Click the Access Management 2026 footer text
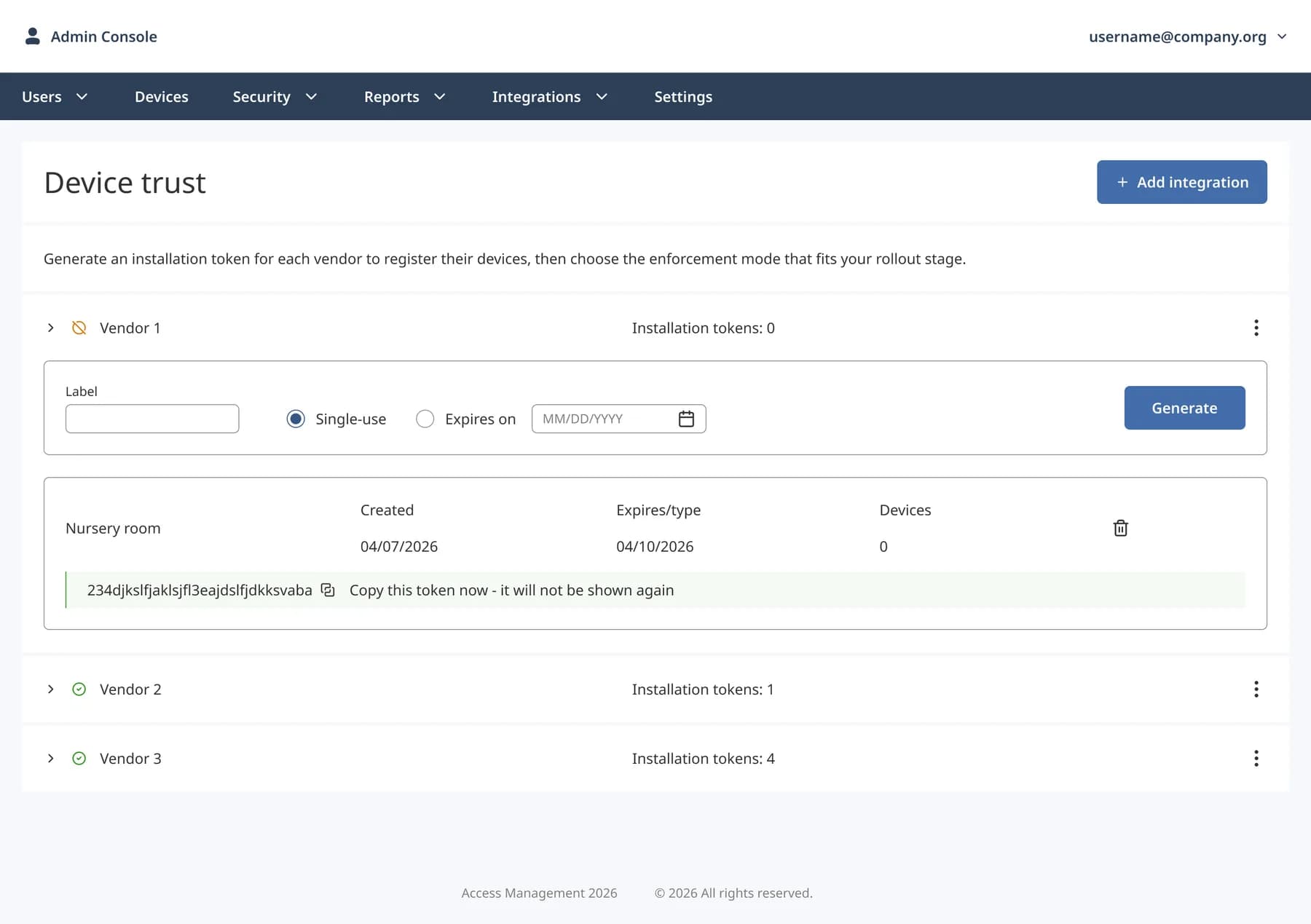Screen dimensions: 1311x924 coord(539,893)
